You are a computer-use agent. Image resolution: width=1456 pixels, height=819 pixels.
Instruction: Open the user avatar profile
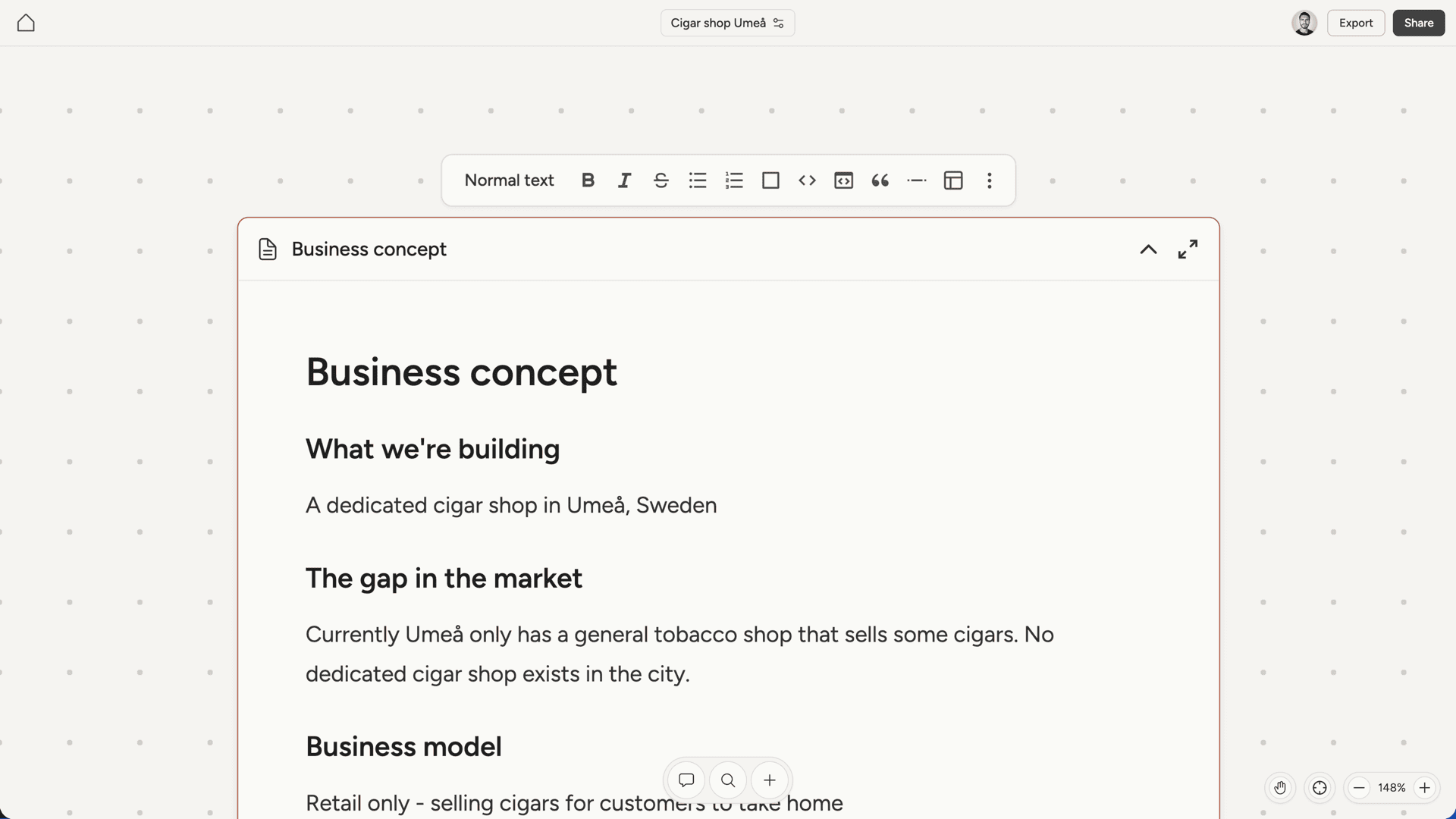[1304, 23]
